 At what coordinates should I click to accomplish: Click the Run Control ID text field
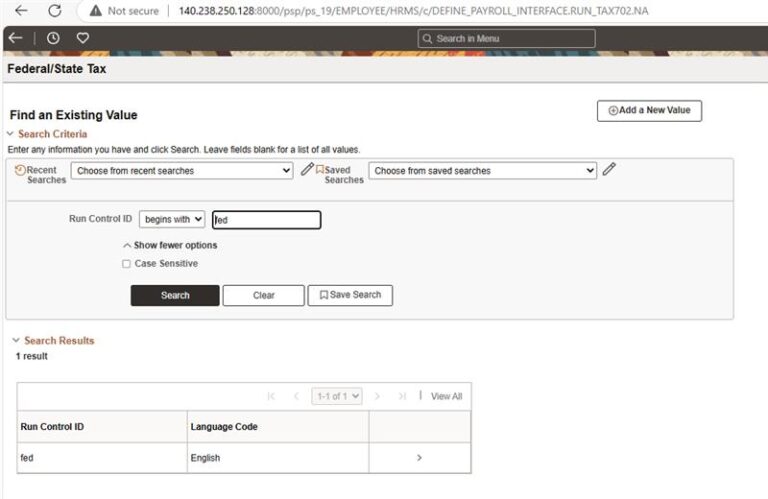coord(266,220)
